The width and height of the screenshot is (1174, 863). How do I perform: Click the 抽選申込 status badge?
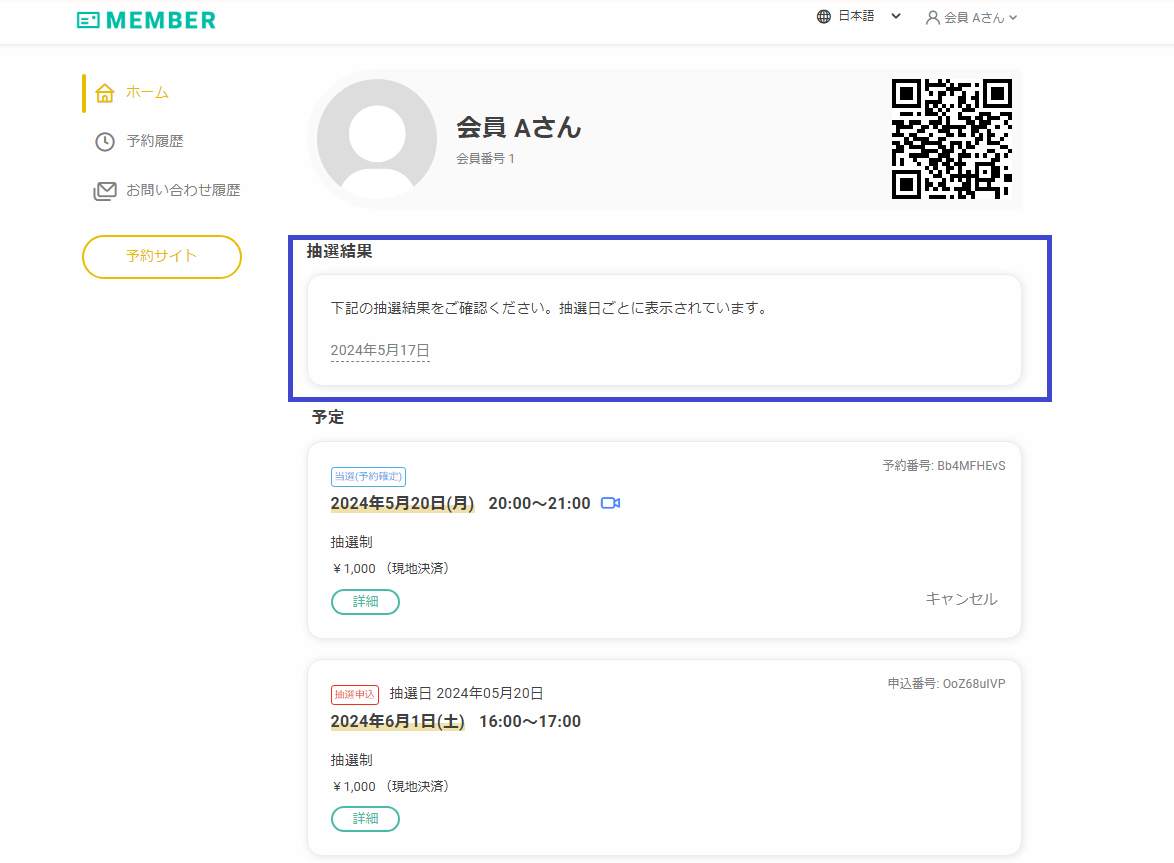pyautogui.click(x=355, y=695)
